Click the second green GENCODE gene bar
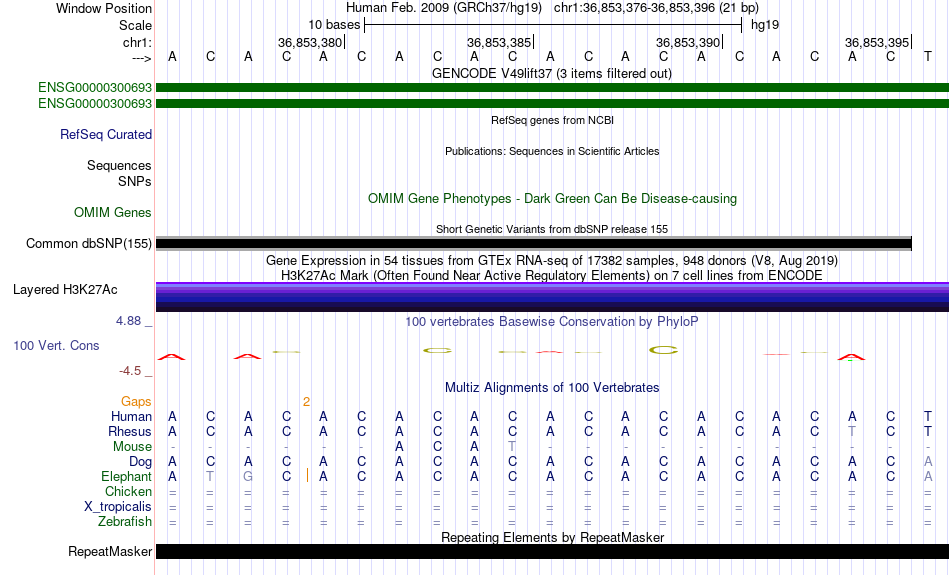 pos(552,104)
